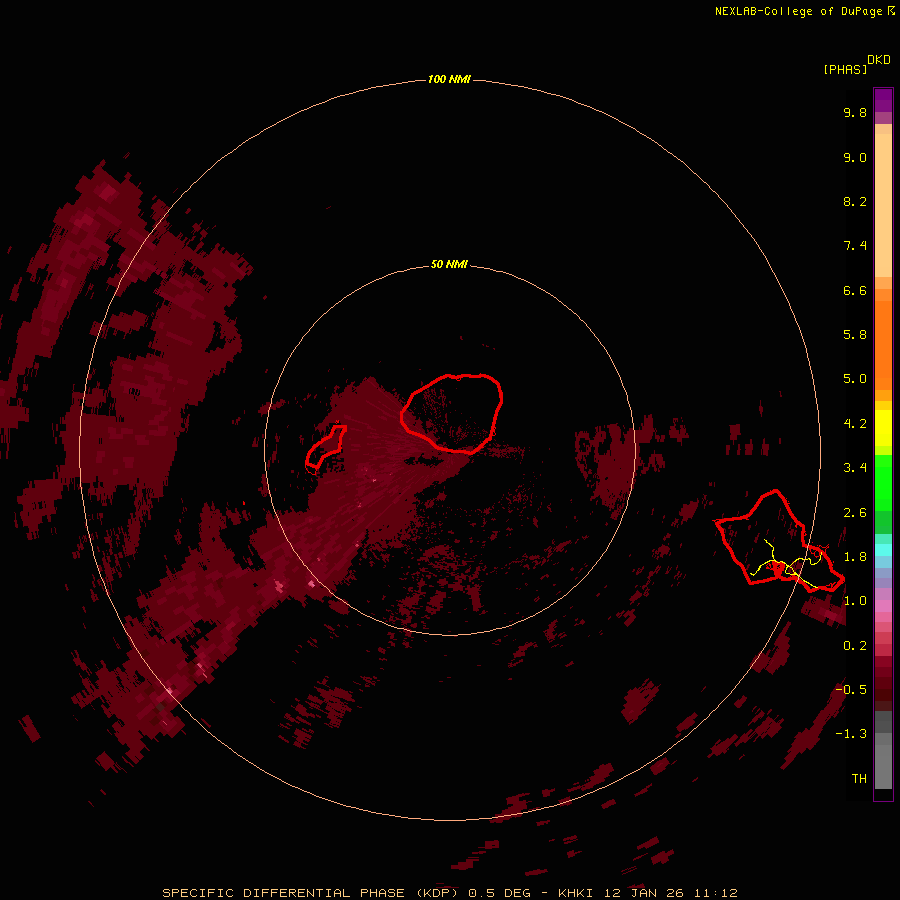Click the 0.2 color scale value
The height and width of the screenshot is (900, 900).
[855, 646]
